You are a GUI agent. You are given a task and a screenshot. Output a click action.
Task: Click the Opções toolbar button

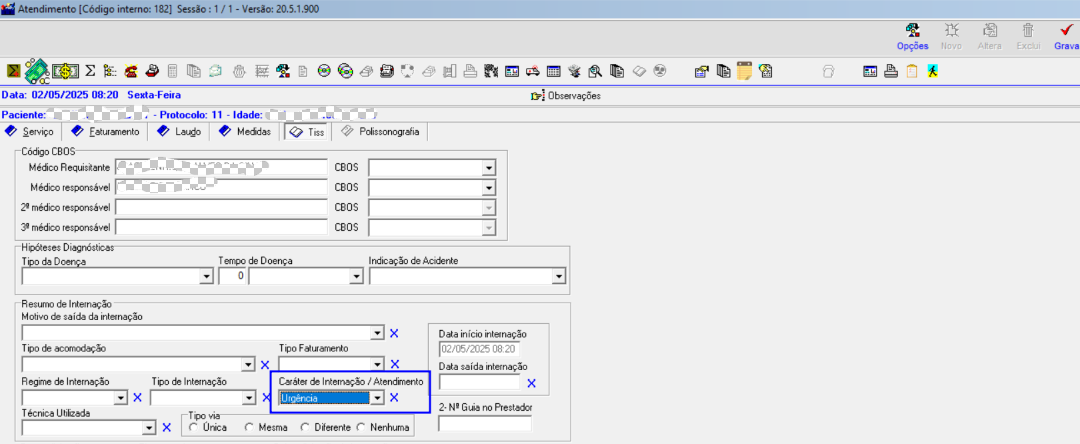[x=913, y=36]
